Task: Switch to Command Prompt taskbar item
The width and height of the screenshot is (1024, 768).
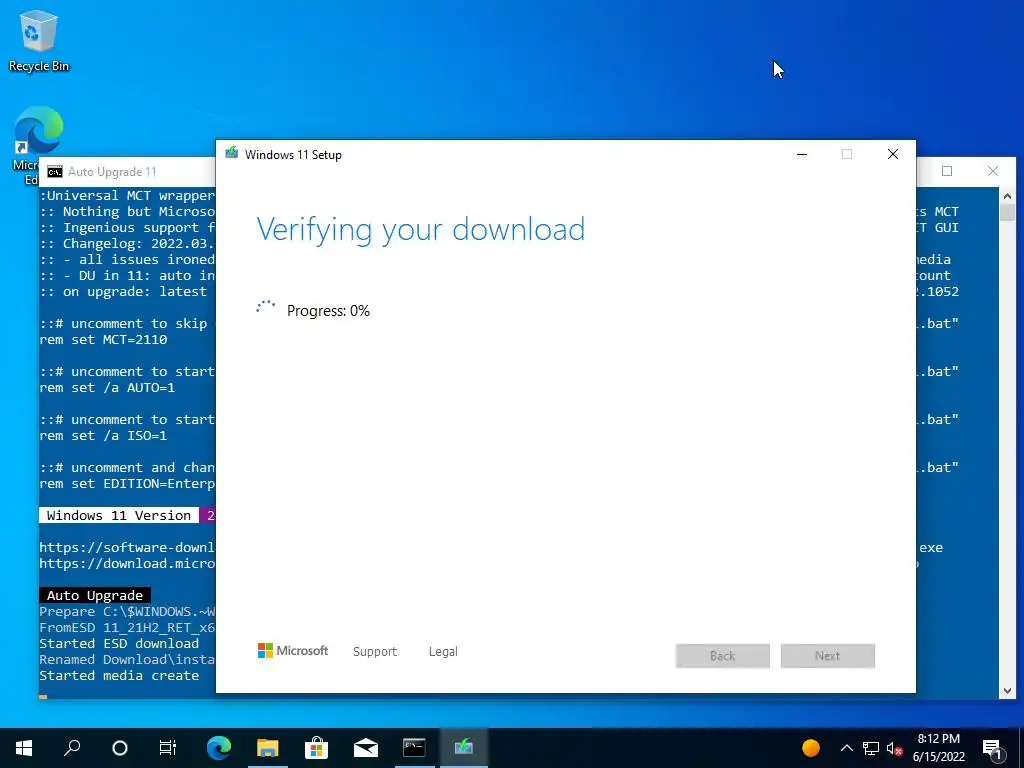Action: (x=414, y=748)
